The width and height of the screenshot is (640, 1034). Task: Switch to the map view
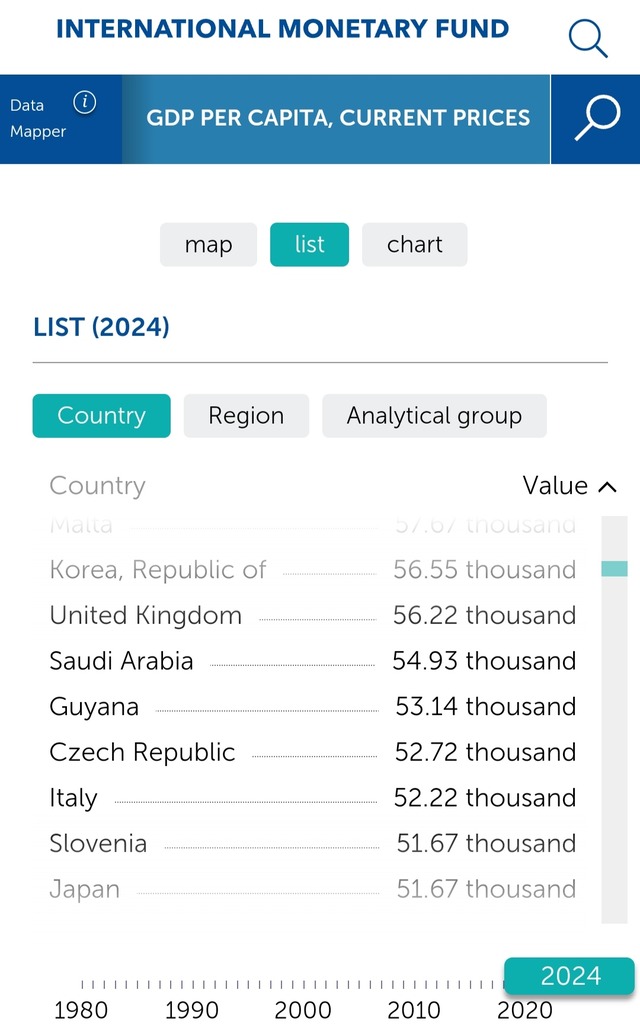pos(208,245)
